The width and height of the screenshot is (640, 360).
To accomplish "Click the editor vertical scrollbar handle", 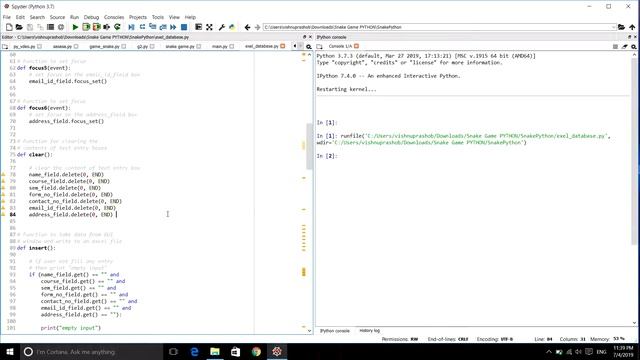I will (309, 146).
